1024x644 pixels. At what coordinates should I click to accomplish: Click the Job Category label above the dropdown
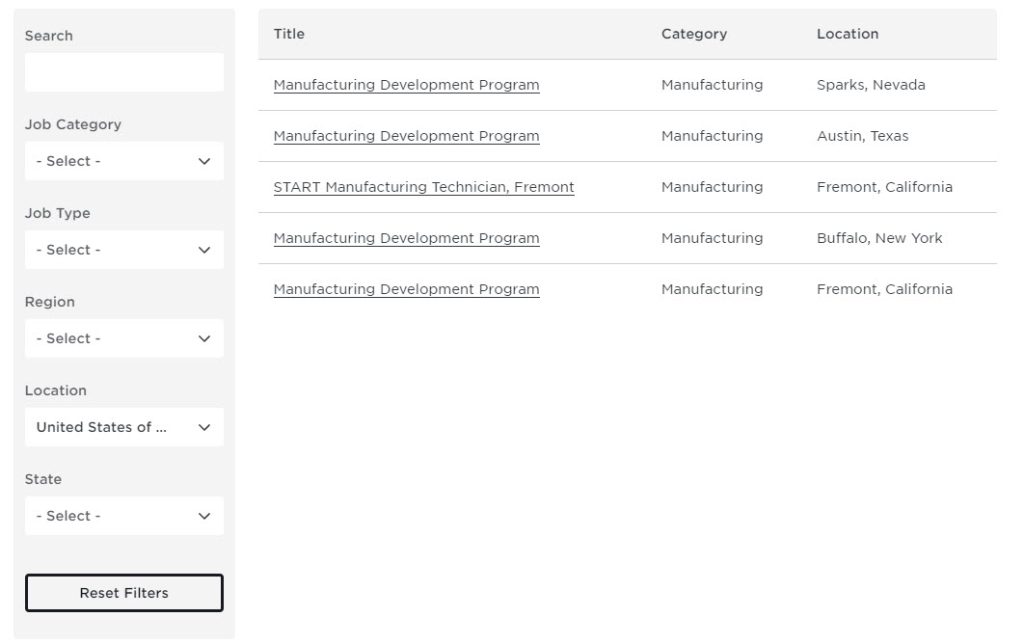click(73, 125)
